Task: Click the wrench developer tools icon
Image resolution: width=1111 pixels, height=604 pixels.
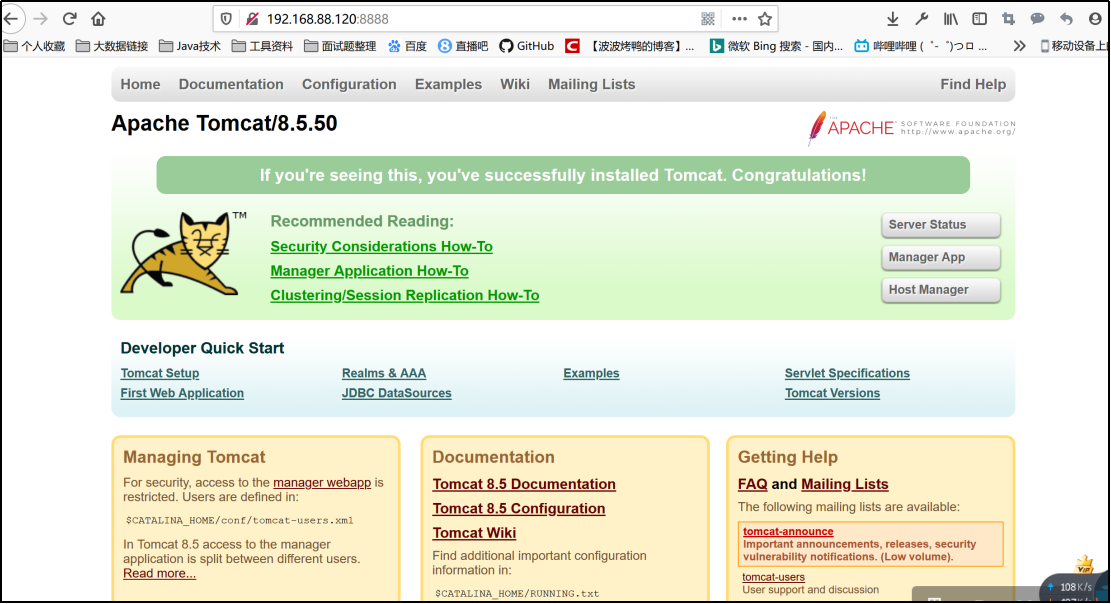Action: [921, 19]
